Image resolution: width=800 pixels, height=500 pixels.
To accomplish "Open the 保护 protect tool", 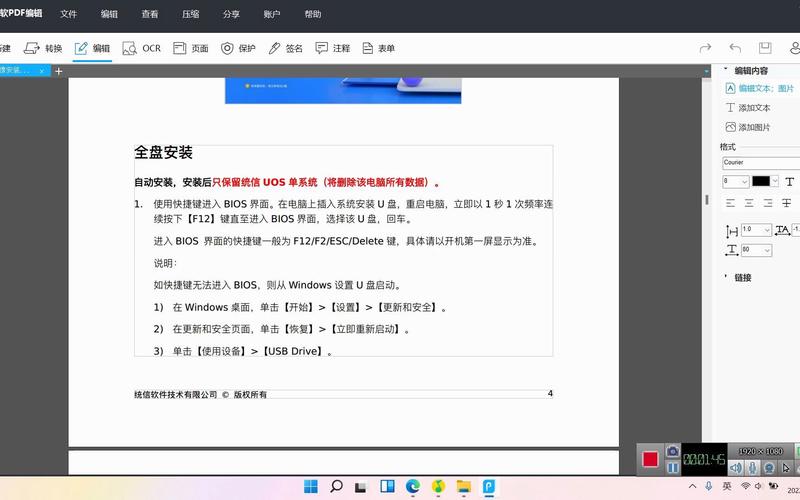I will coord(238,48).
